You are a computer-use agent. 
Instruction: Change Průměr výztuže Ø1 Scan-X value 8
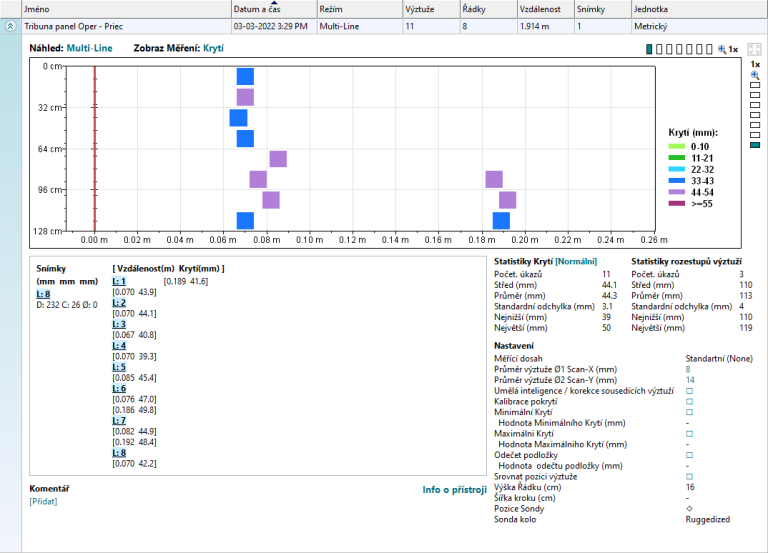[x=688, y=369]
